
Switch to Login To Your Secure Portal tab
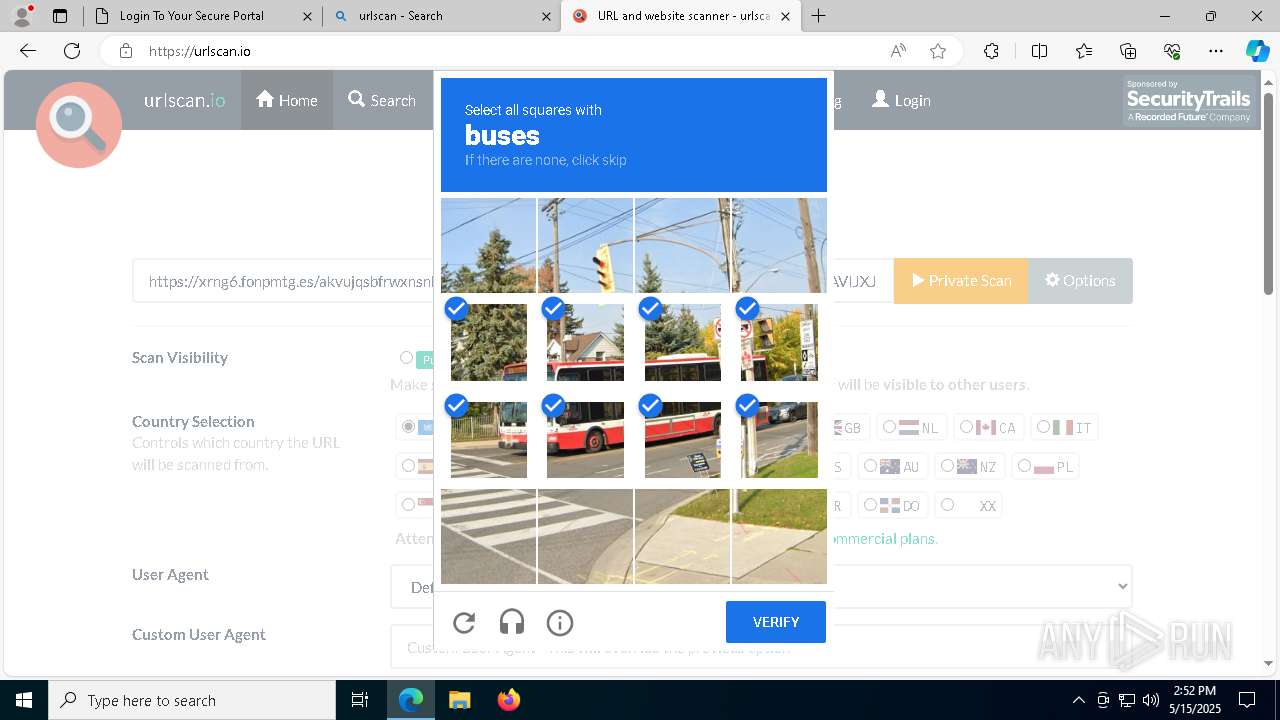[190, 16]
